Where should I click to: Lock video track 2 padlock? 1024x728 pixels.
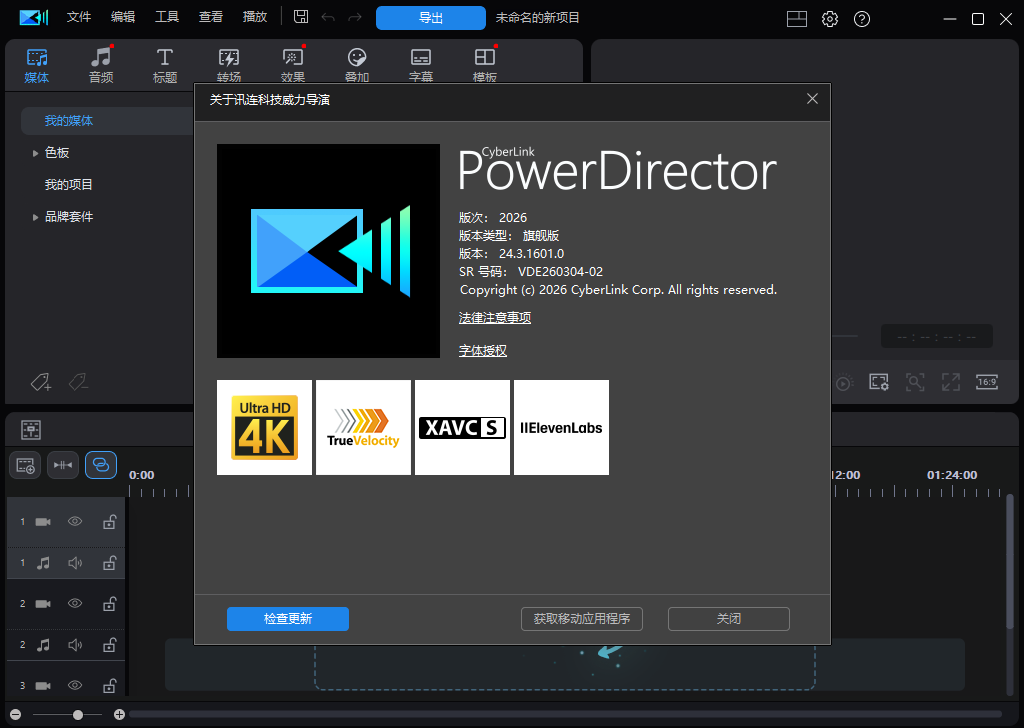(x=110, y=604)
